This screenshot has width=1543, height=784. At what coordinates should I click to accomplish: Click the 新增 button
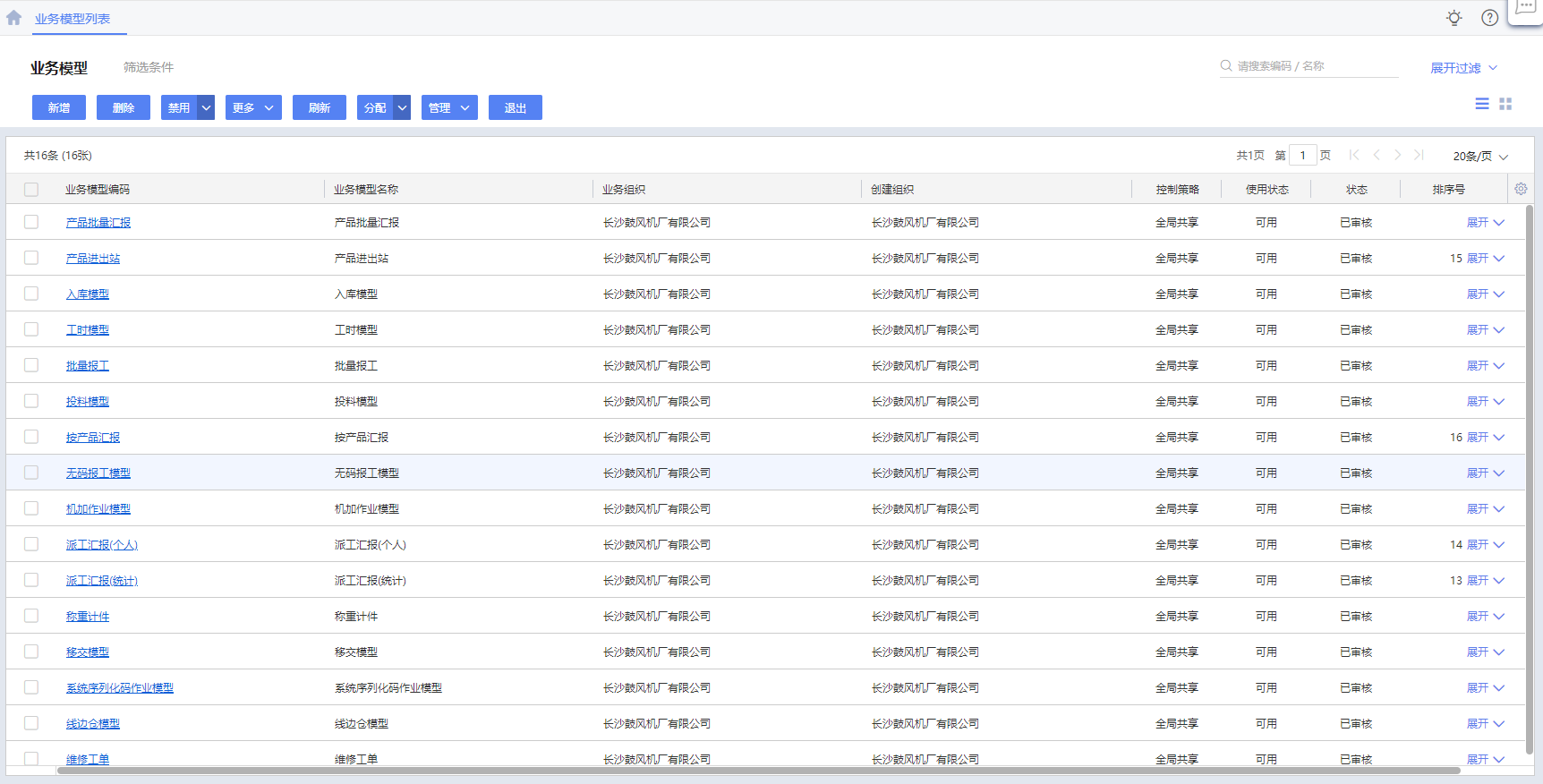point(59,108)
